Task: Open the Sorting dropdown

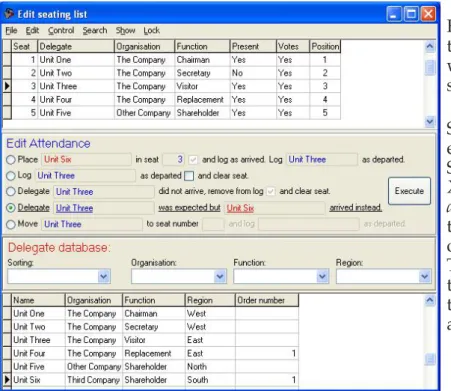Action: (x=104, y=276)
